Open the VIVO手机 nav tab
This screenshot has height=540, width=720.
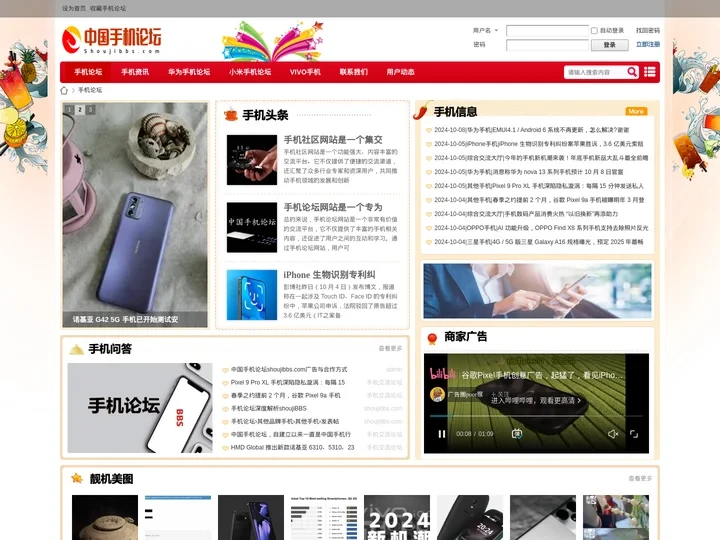(x=305, y=72)
